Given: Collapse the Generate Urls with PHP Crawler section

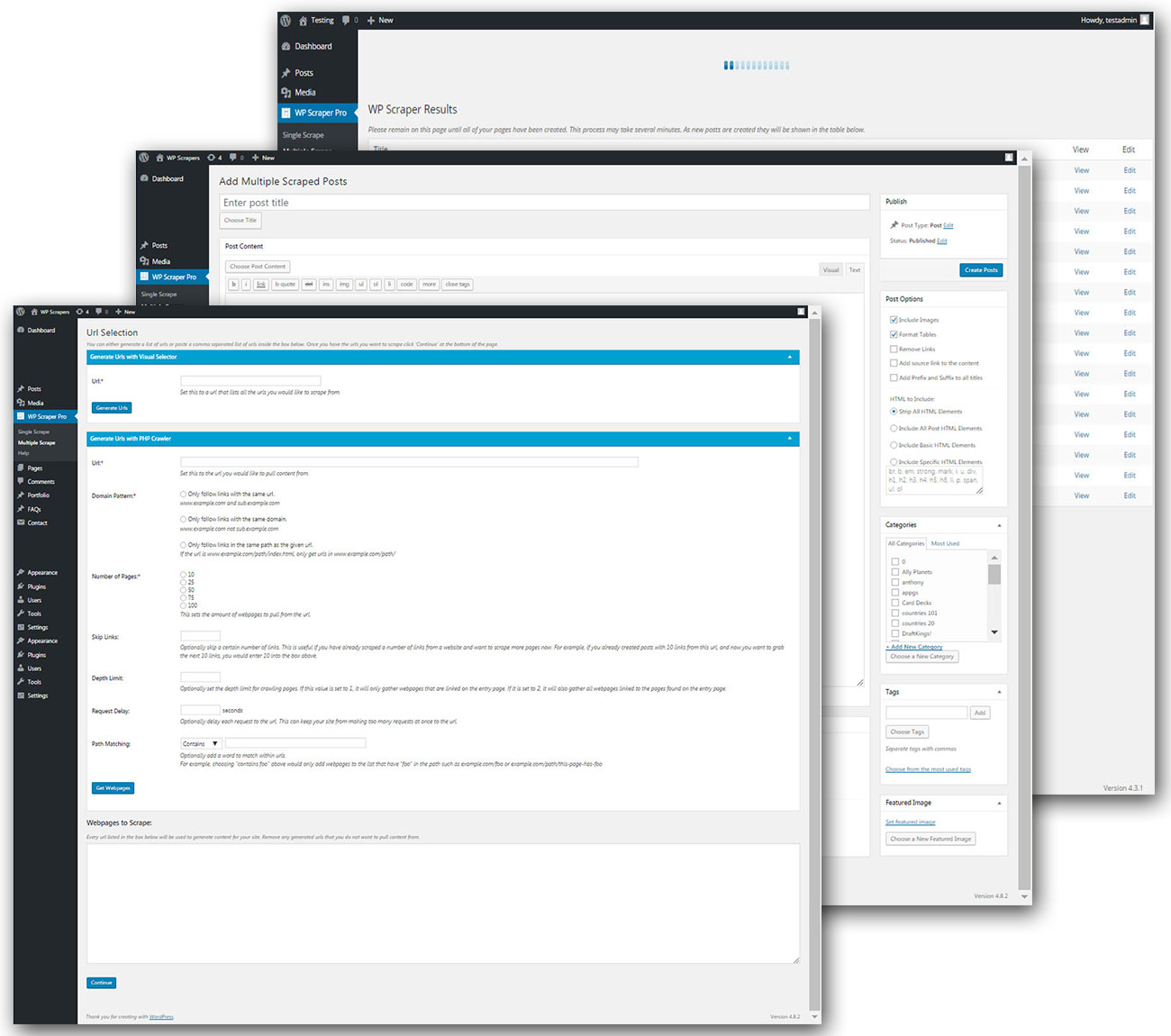Looking at the screenshot, I should [x=790, y=439].
